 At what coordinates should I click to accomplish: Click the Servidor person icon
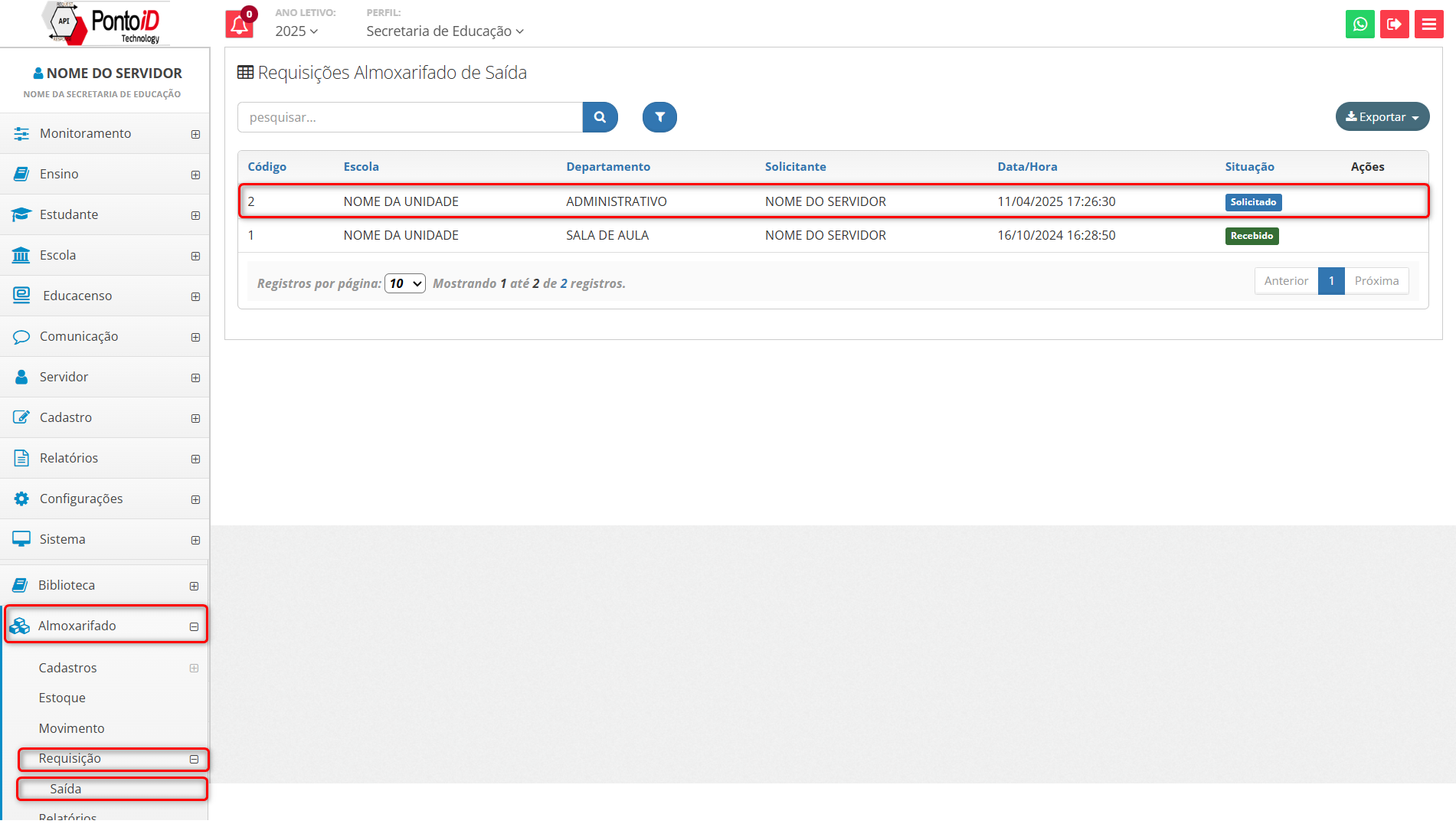[x=21, y=378]
